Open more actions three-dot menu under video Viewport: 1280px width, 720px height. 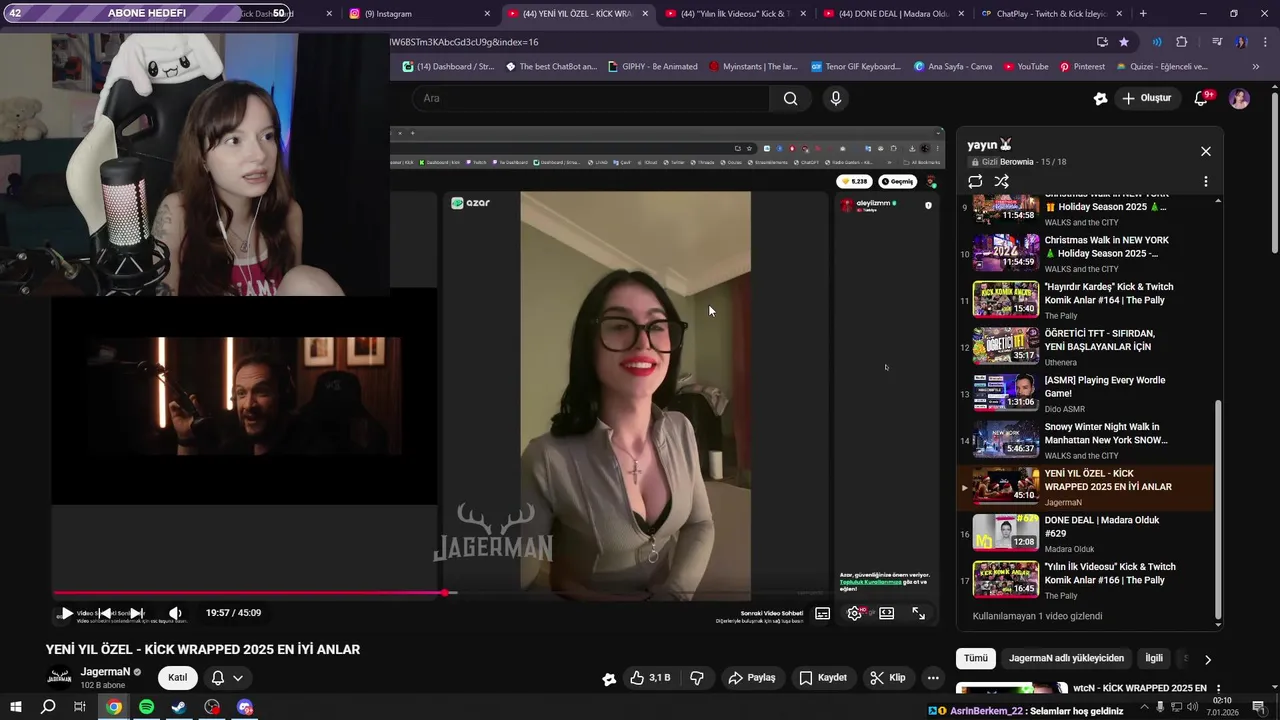pyautogui.click(x=933, y=678)
